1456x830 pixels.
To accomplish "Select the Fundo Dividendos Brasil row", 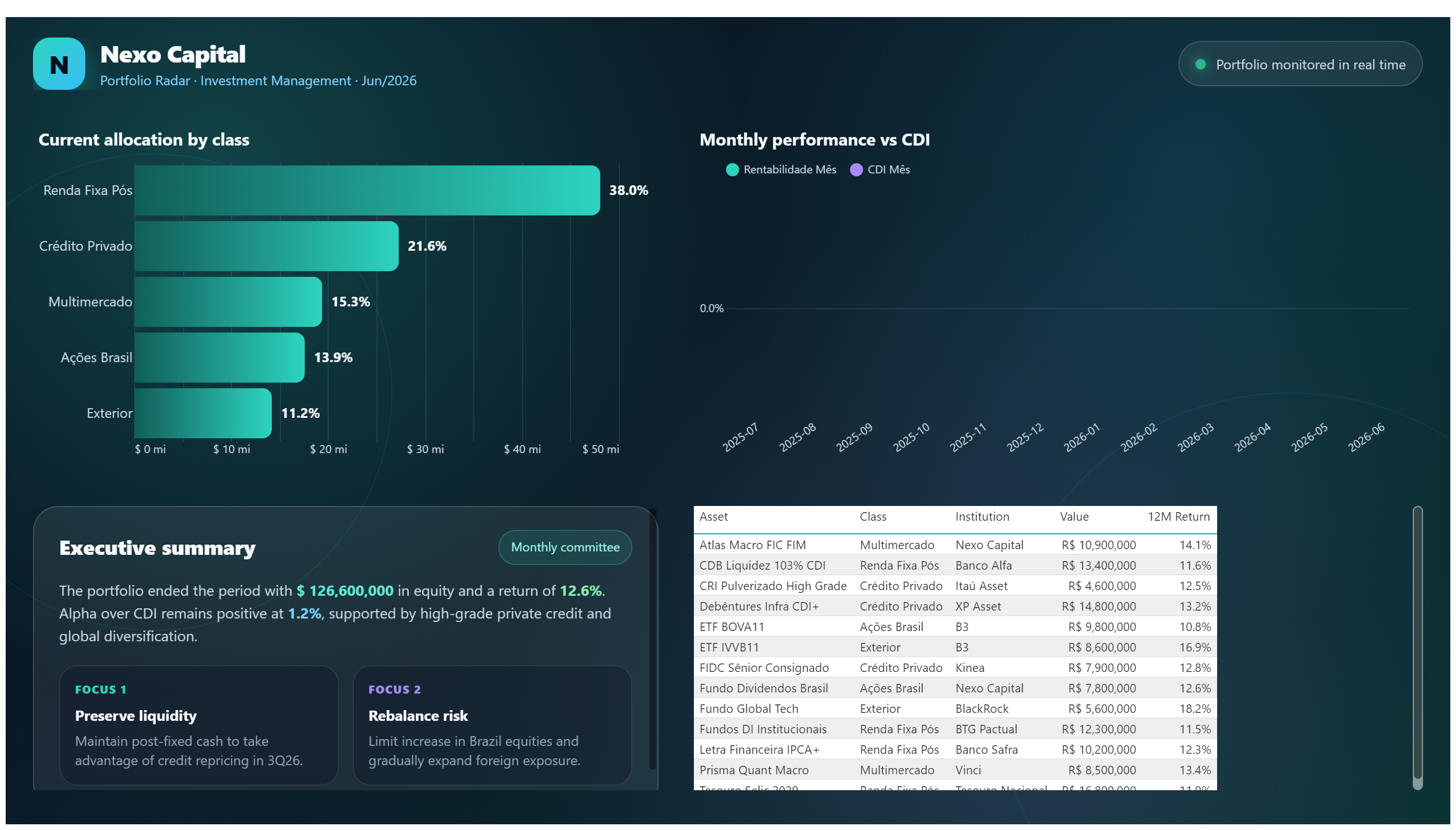I will 954,688.
